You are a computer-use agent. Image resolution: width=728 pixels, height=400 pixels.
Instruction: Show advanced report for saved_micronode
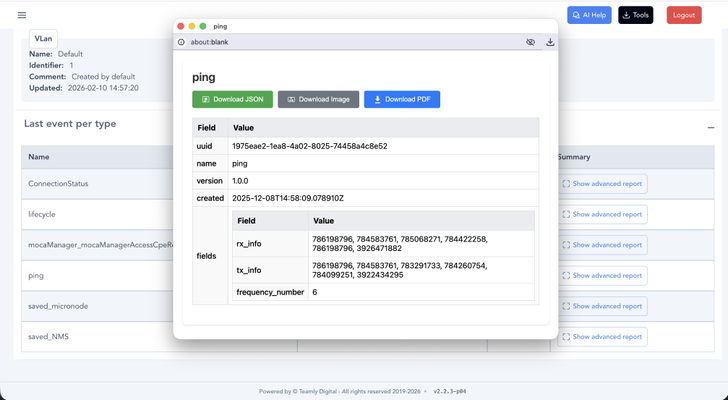(602, 306)
